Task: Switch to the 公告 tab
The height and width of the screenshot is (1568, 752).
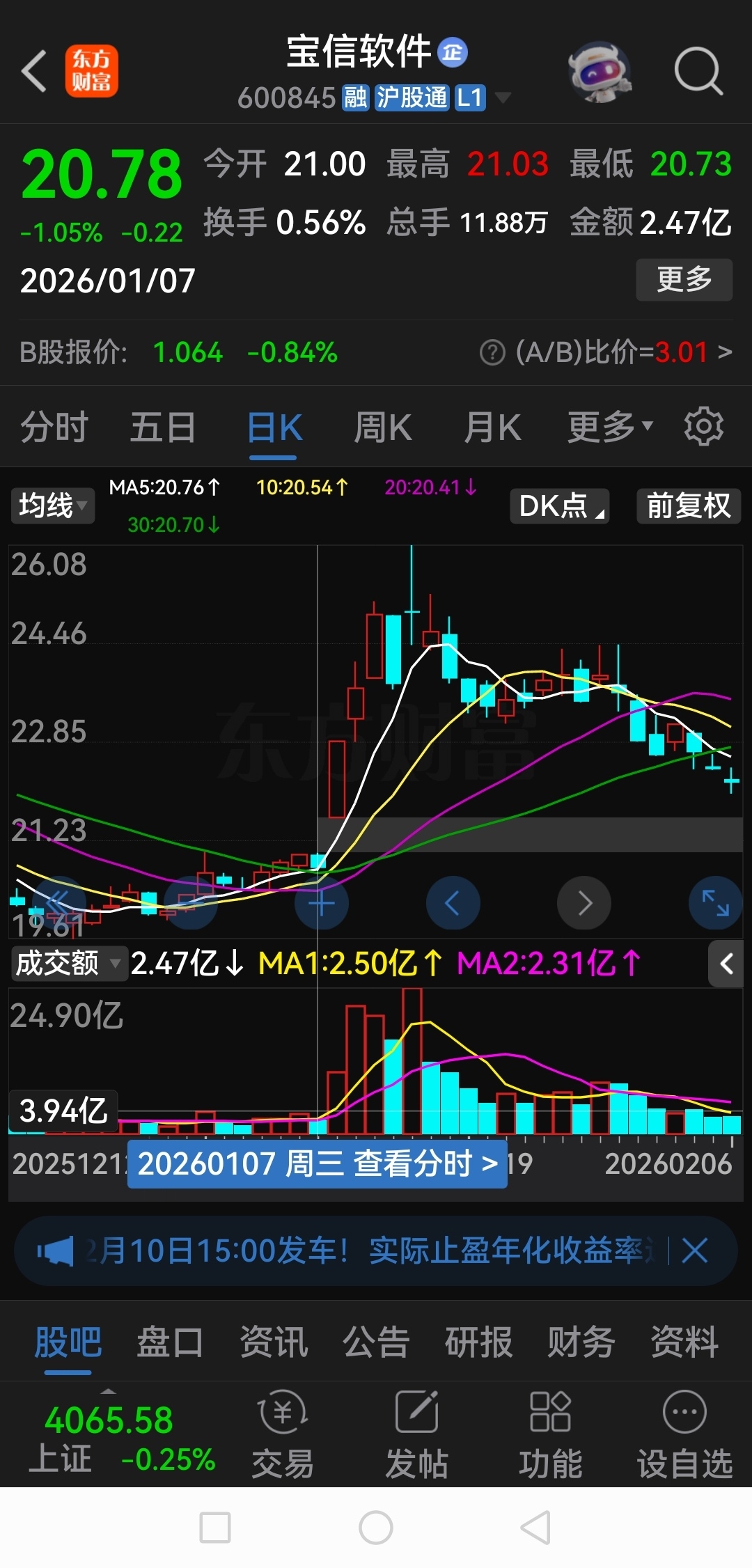Action: pos(376,1342)
